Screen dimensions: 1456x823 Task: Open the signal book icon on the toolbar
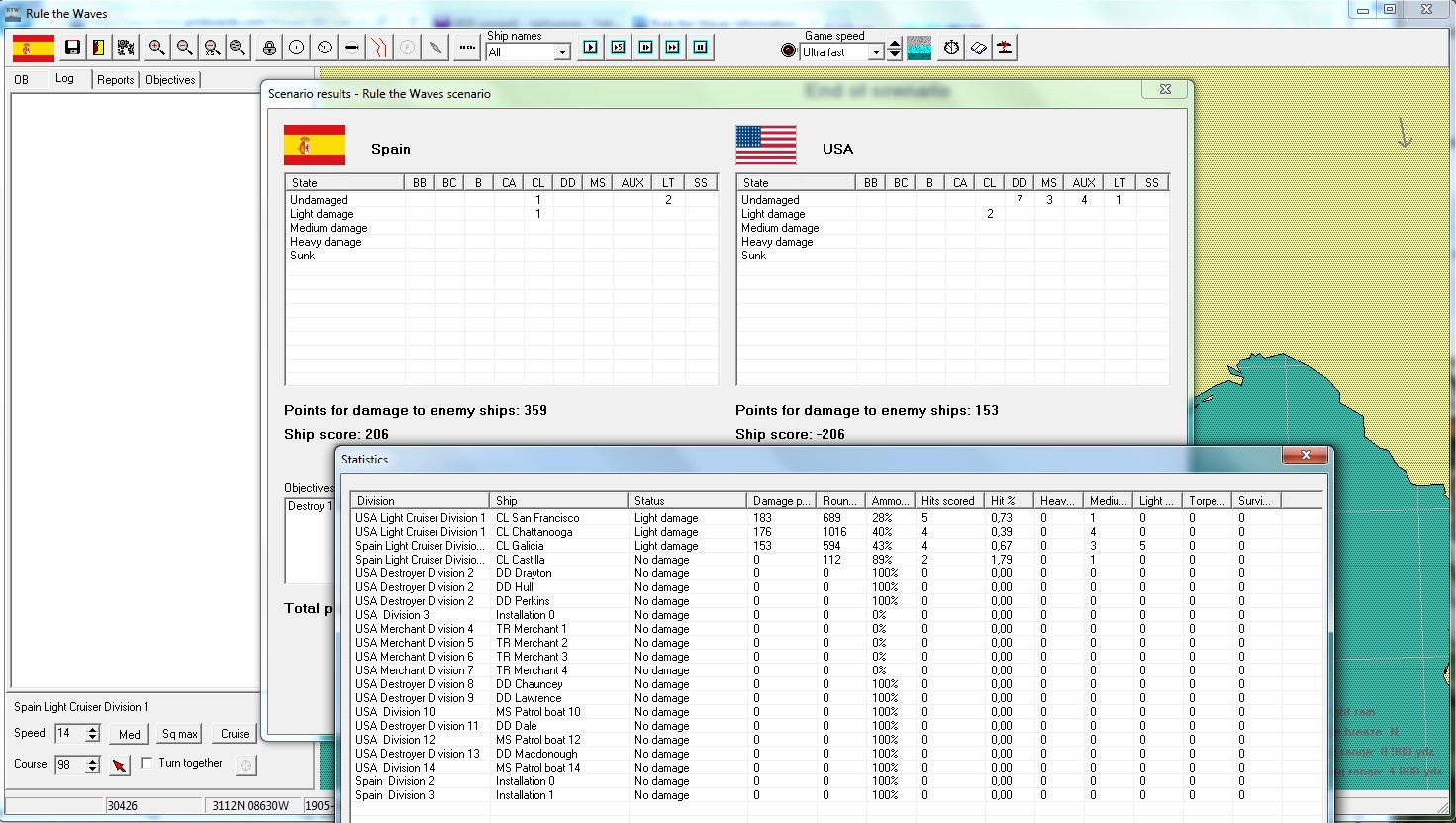click(977, 47)
